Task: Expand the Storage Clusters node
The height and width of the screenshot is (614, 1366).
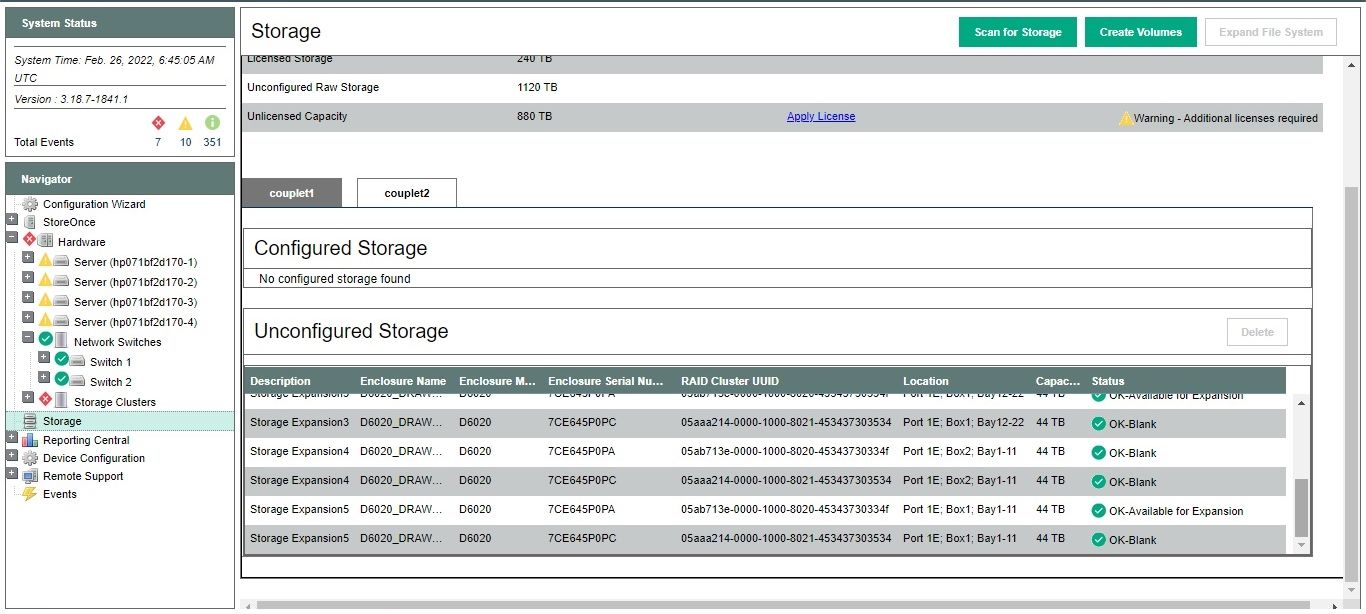Action: click(28, 397)
